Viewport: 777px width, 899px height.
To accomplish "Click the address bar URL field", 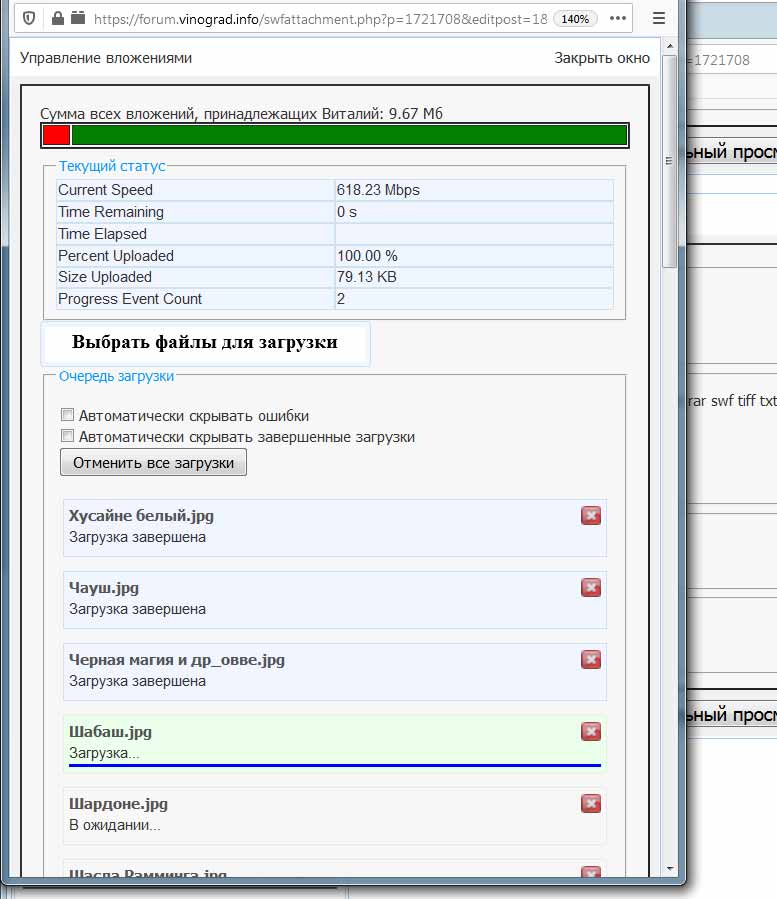I will point(320,19).
